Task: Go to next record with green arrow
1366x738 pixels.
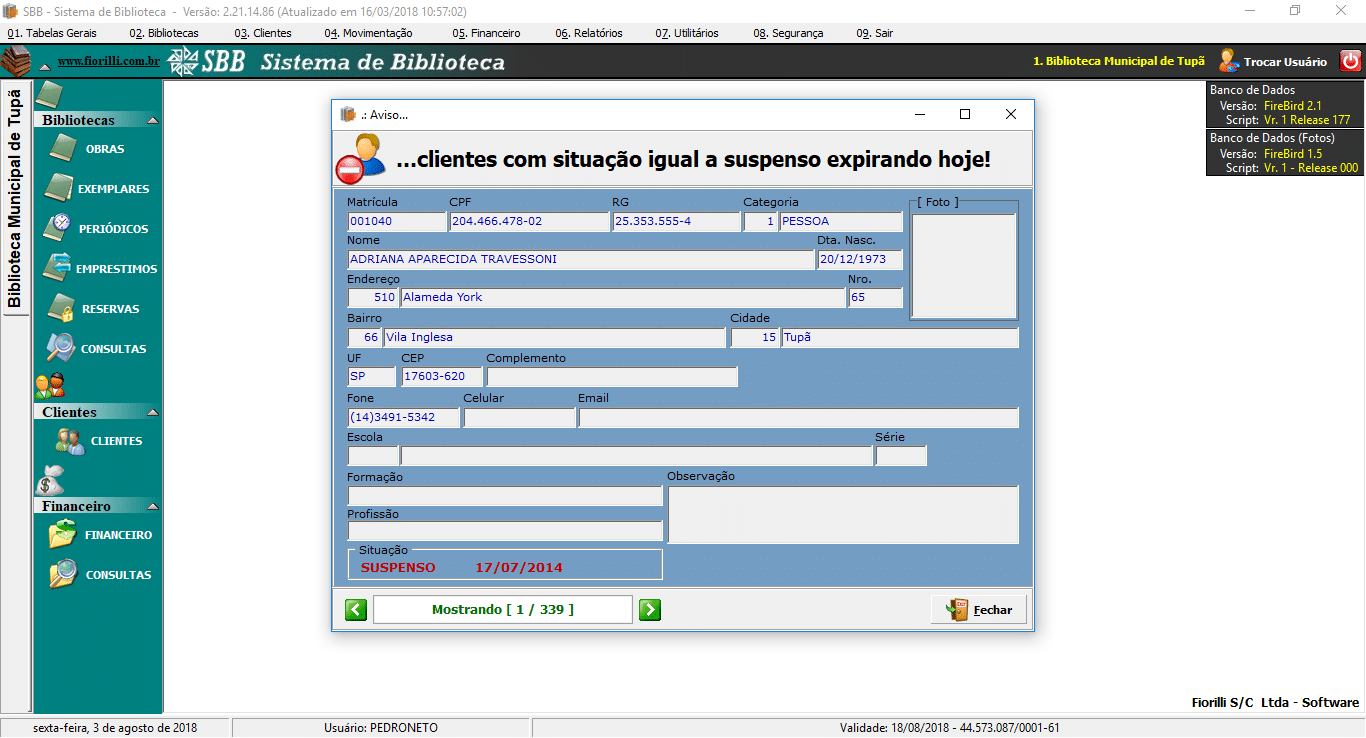Action: 649,609
